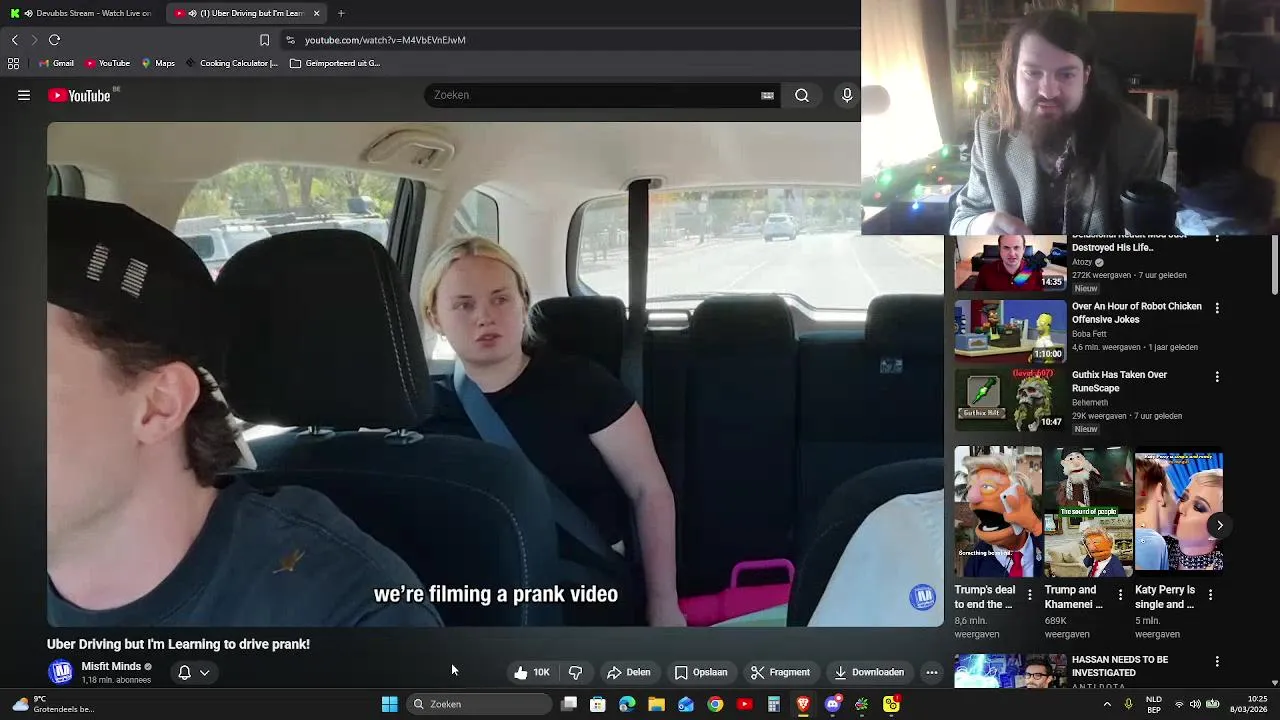The image size is (1280, 720).
Task: Open the YouTube bookmark
Action: tap(107, 63)
